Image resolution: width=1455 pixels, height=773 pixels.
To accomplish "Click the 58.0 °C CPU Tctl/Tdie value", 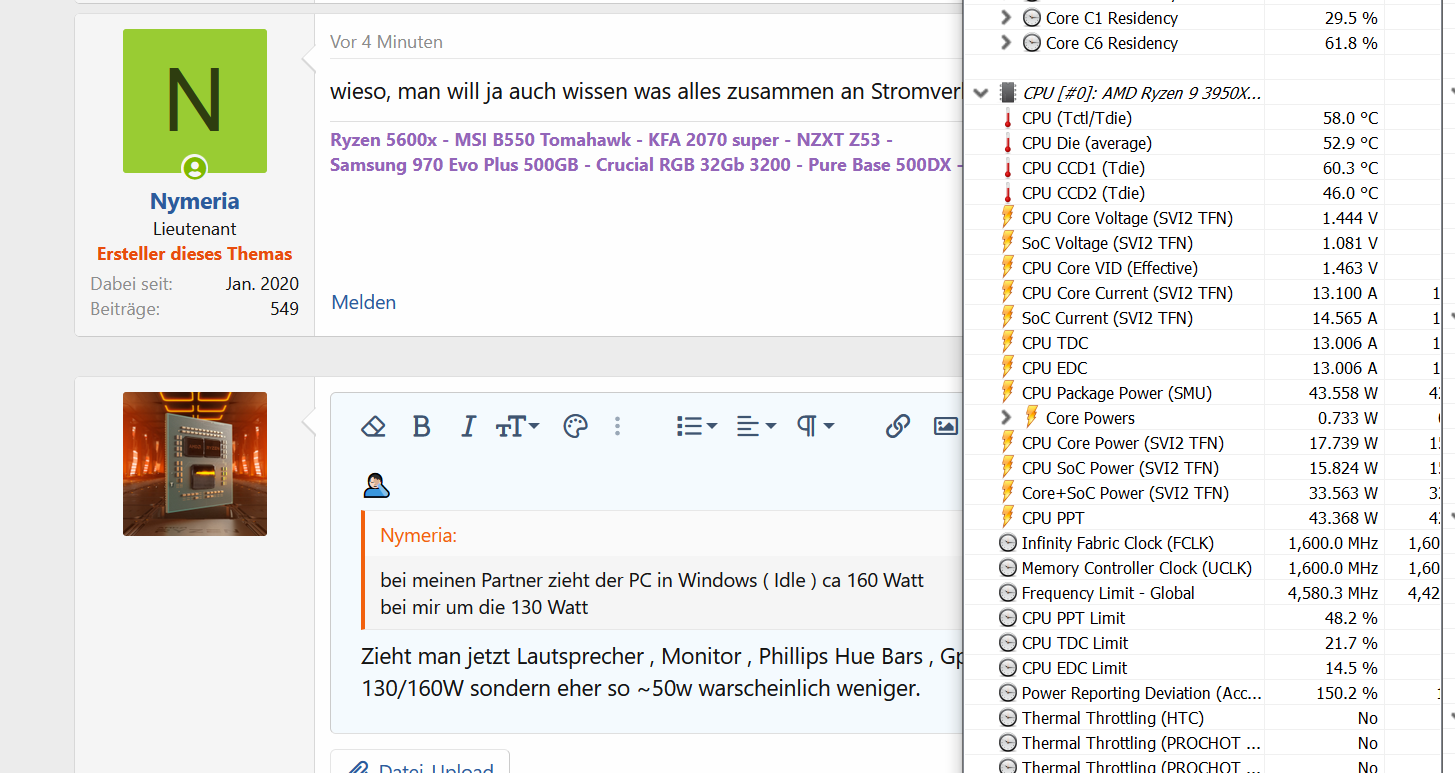I will [x=1350, y=118].
